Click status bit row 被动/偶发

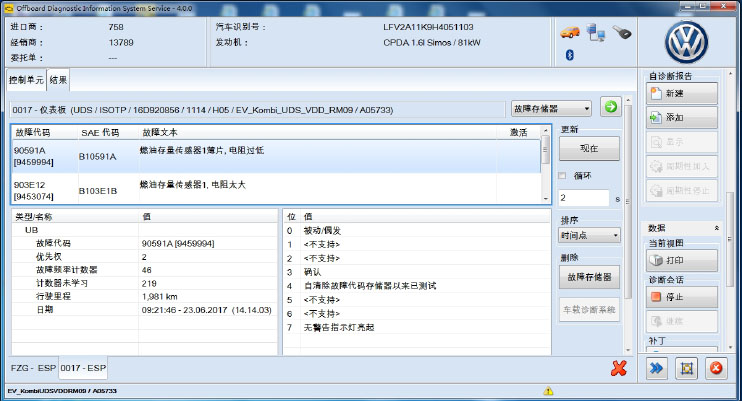[x=417, y=231]
